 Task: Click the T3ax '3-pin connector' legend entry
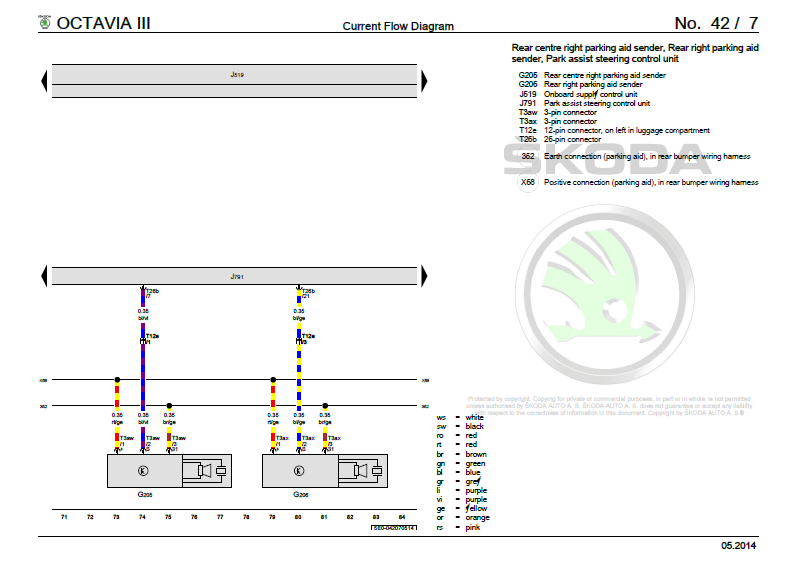pyautogui.click(x=557, y=122)
